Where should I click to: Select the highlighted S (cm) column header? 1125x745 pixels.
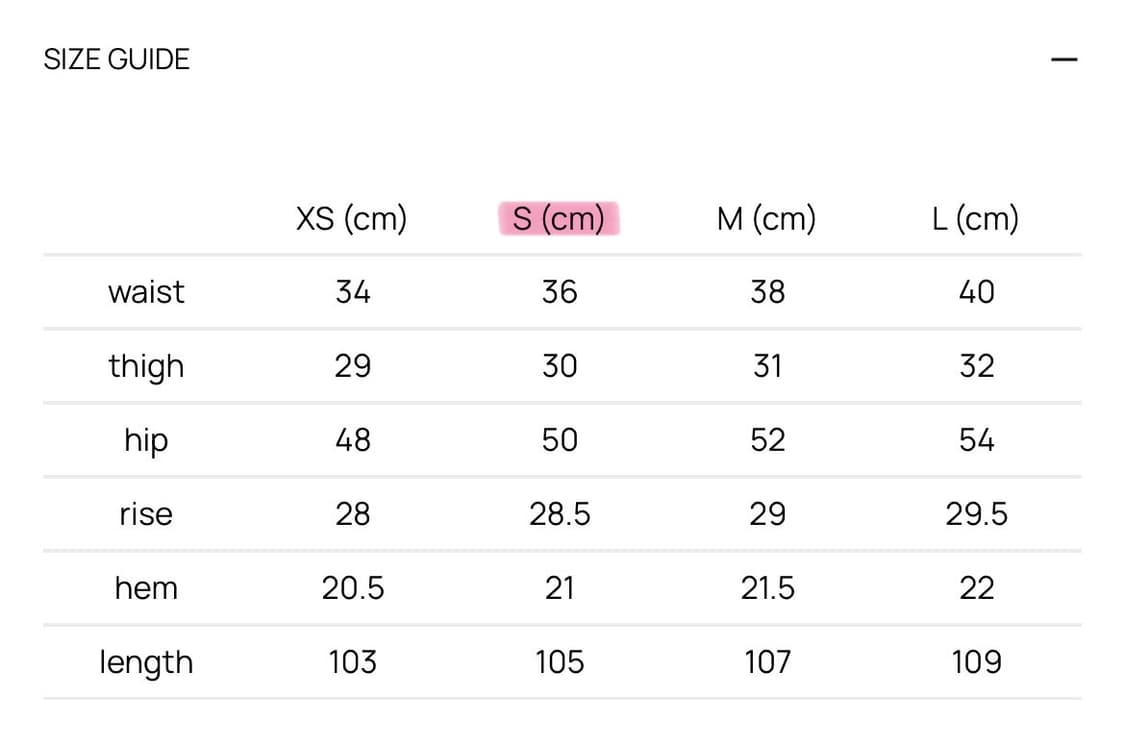[559, 219]
